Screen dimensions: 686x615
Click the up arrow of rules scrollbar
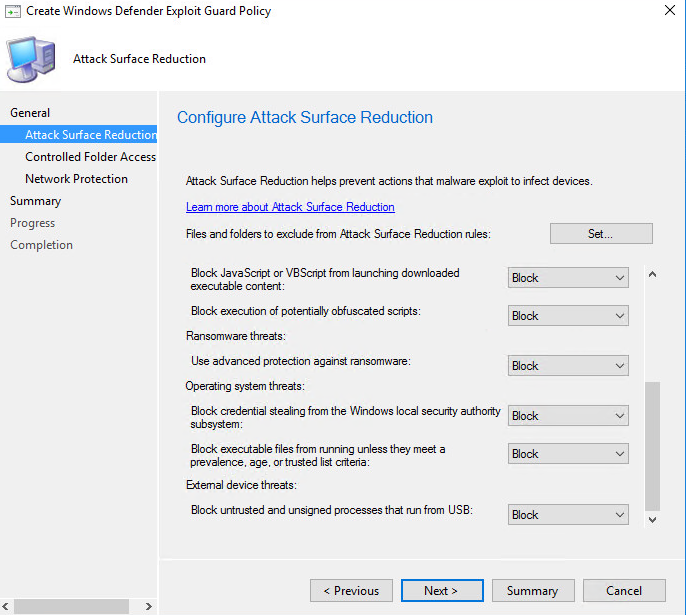652,274
